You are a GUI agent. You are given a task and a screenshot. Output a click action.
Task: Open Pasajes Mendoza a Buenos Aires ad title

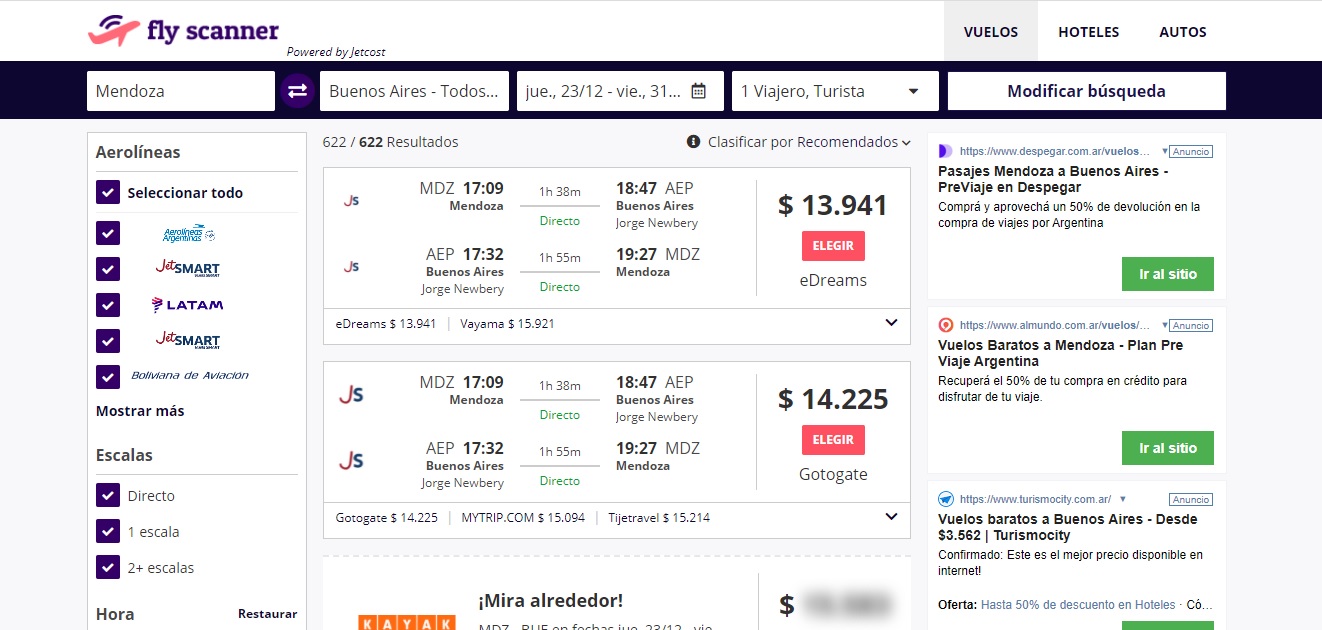1053,179
